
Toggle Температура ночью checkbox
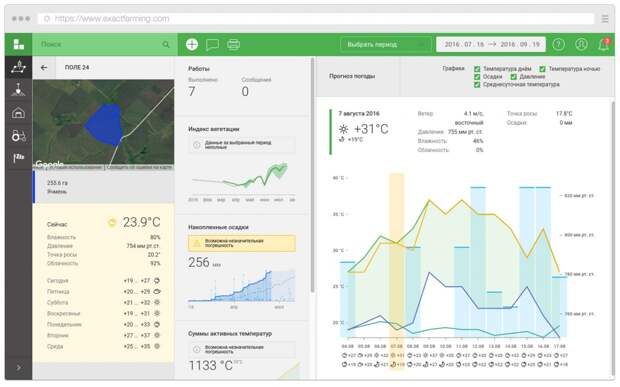point(542,69)
